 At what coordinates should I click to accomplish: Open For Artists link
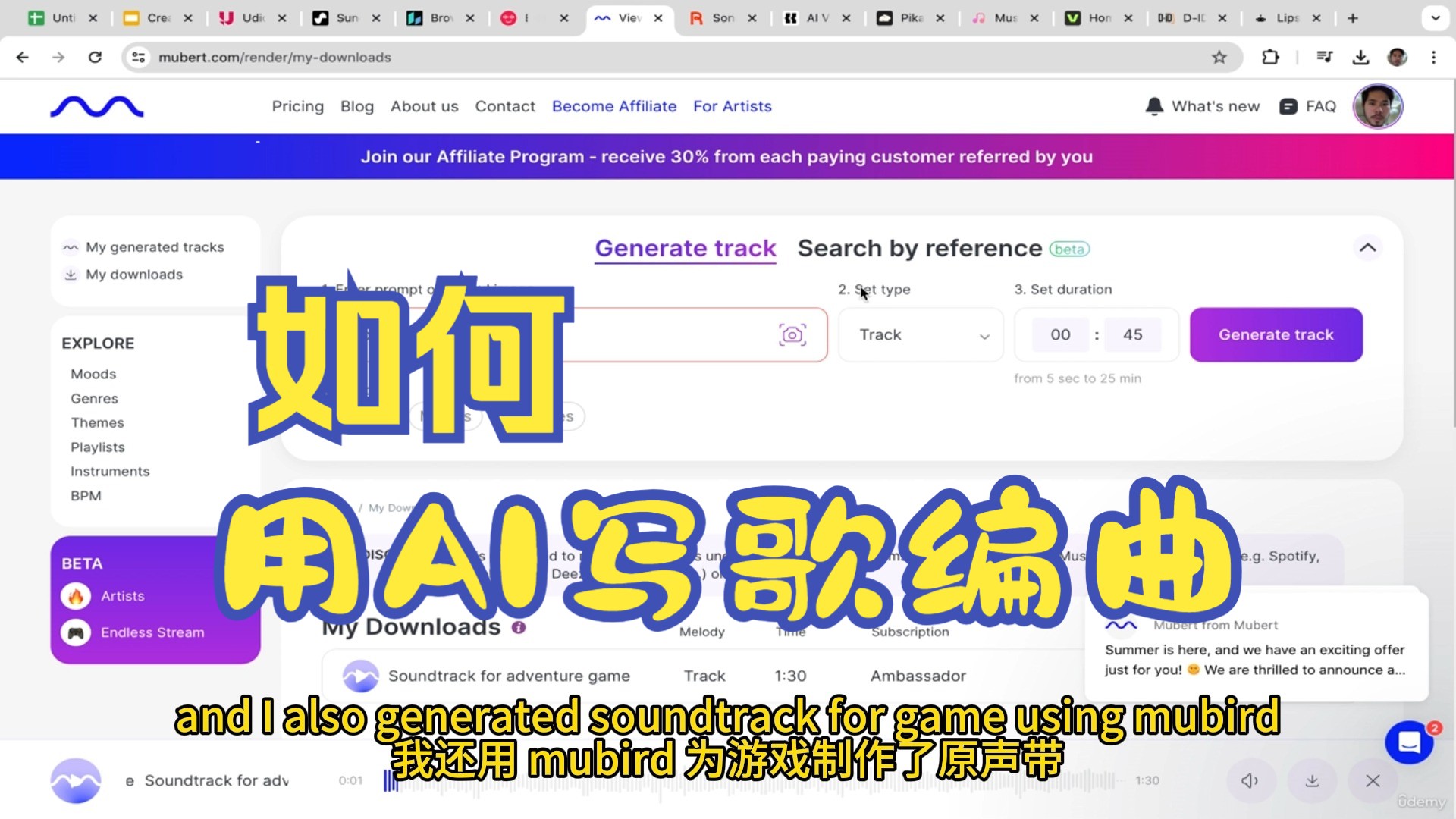tap(732, 107)
